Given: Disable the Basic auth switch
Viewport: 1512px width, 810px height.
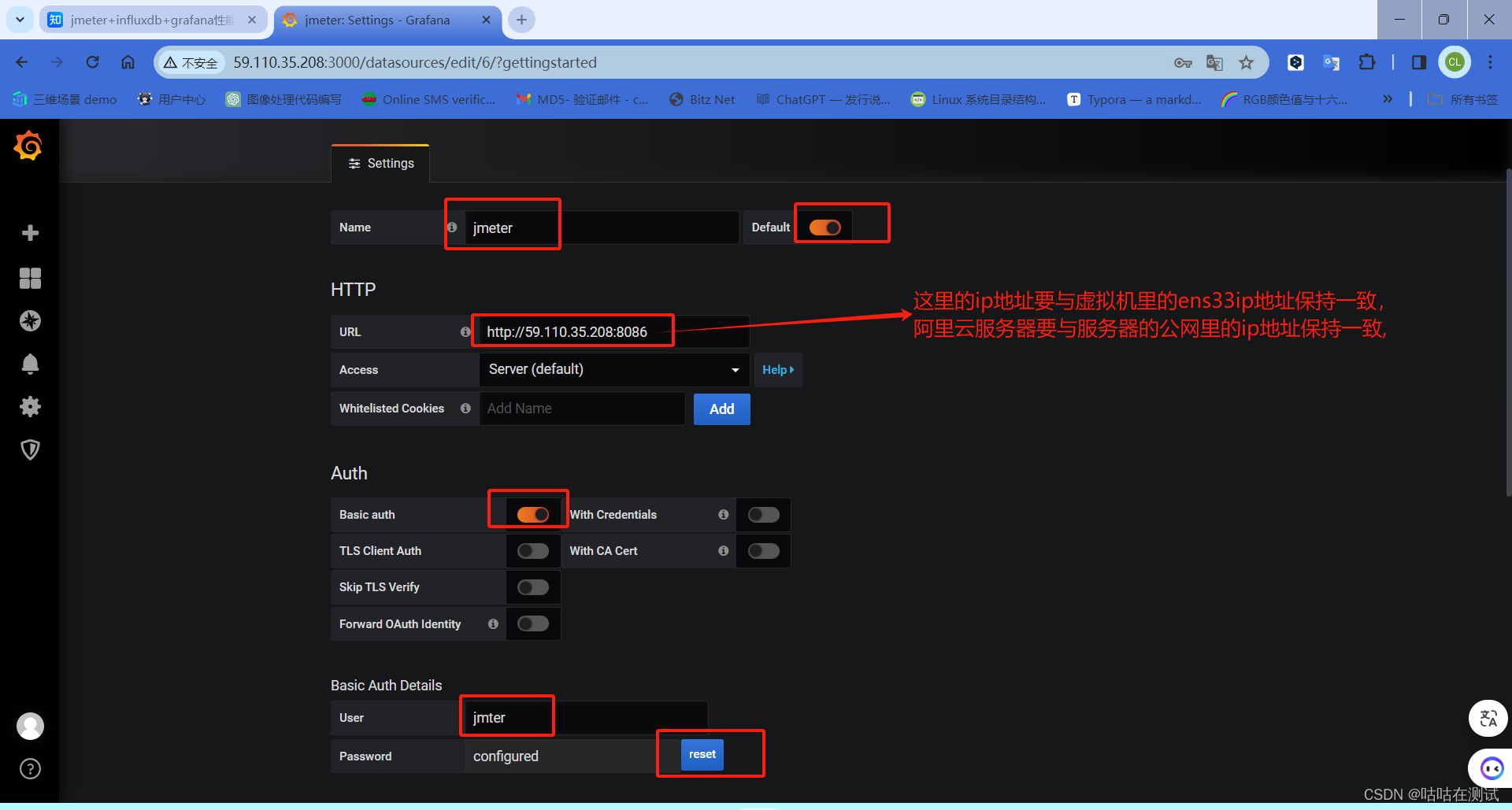Looking at the screenshot, I should 533,515.
